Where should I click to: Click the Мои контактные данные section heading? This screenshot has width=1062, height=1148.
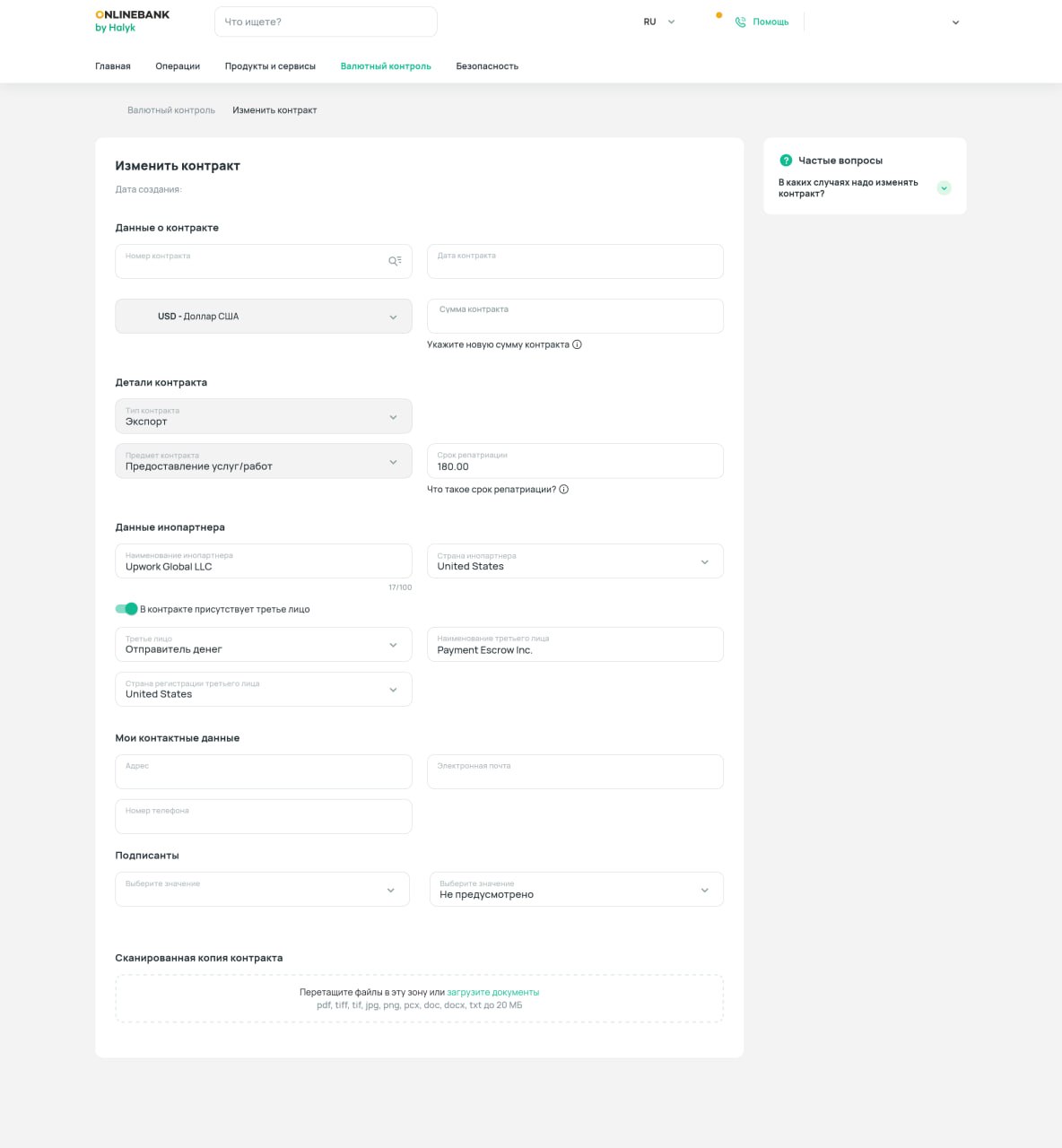tap(178, 738)
